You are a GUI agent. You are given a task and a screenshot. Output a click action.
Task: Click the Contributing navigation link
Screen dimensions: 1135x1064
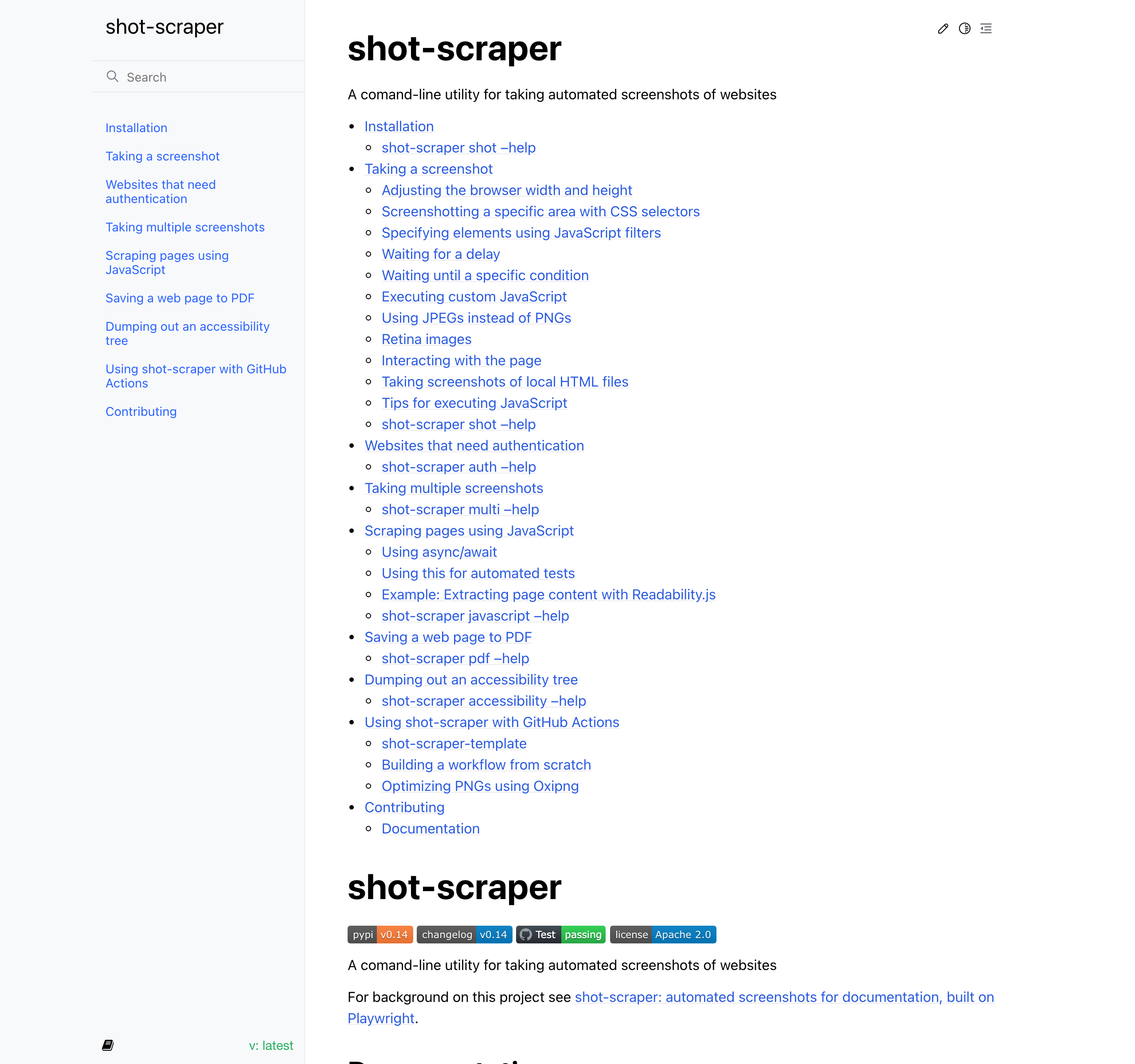141,411
